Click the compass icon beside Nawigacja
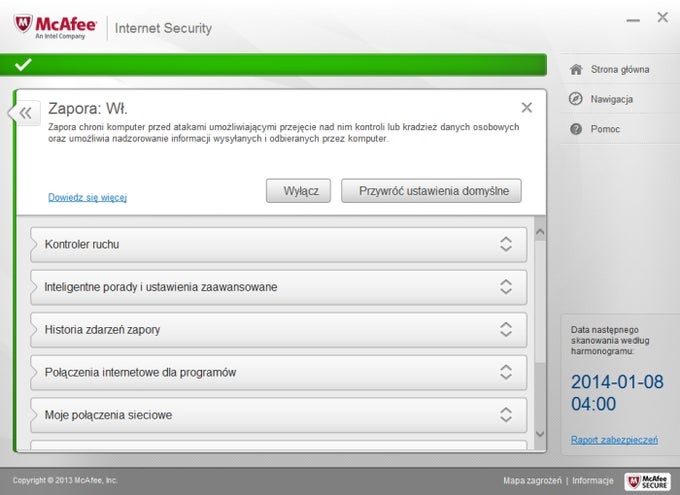The height and width of the screenshot is (495, 680). pos(575,99)
